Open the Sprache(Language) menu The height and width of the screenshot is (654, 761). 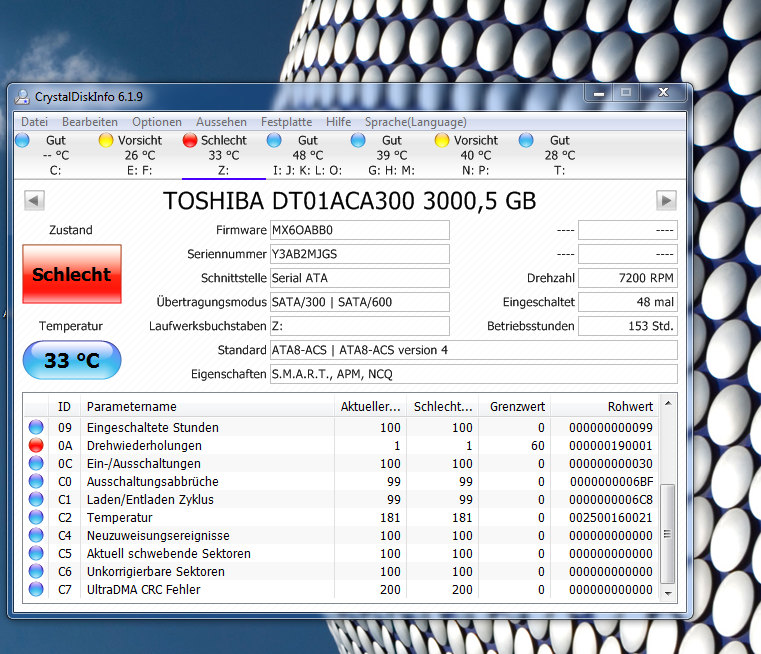click(415, 122)
